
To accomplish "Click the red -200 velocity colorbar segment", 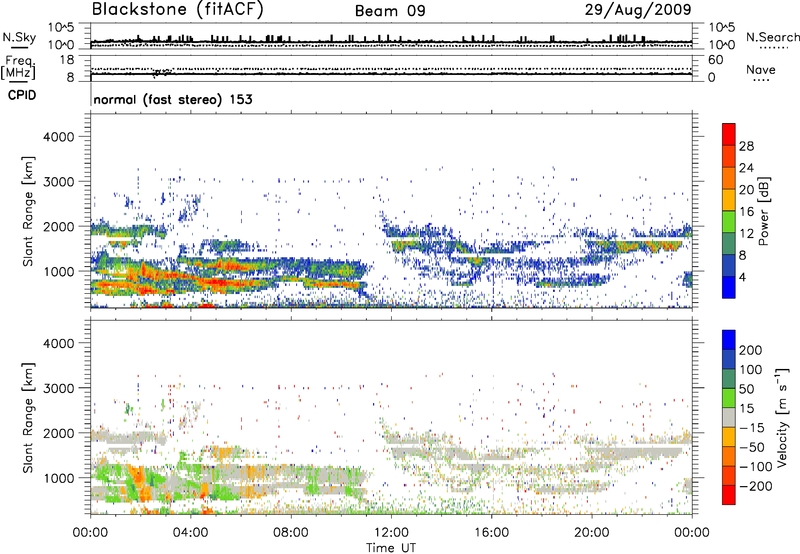I will pyautogui.click(x=729, y=495).
